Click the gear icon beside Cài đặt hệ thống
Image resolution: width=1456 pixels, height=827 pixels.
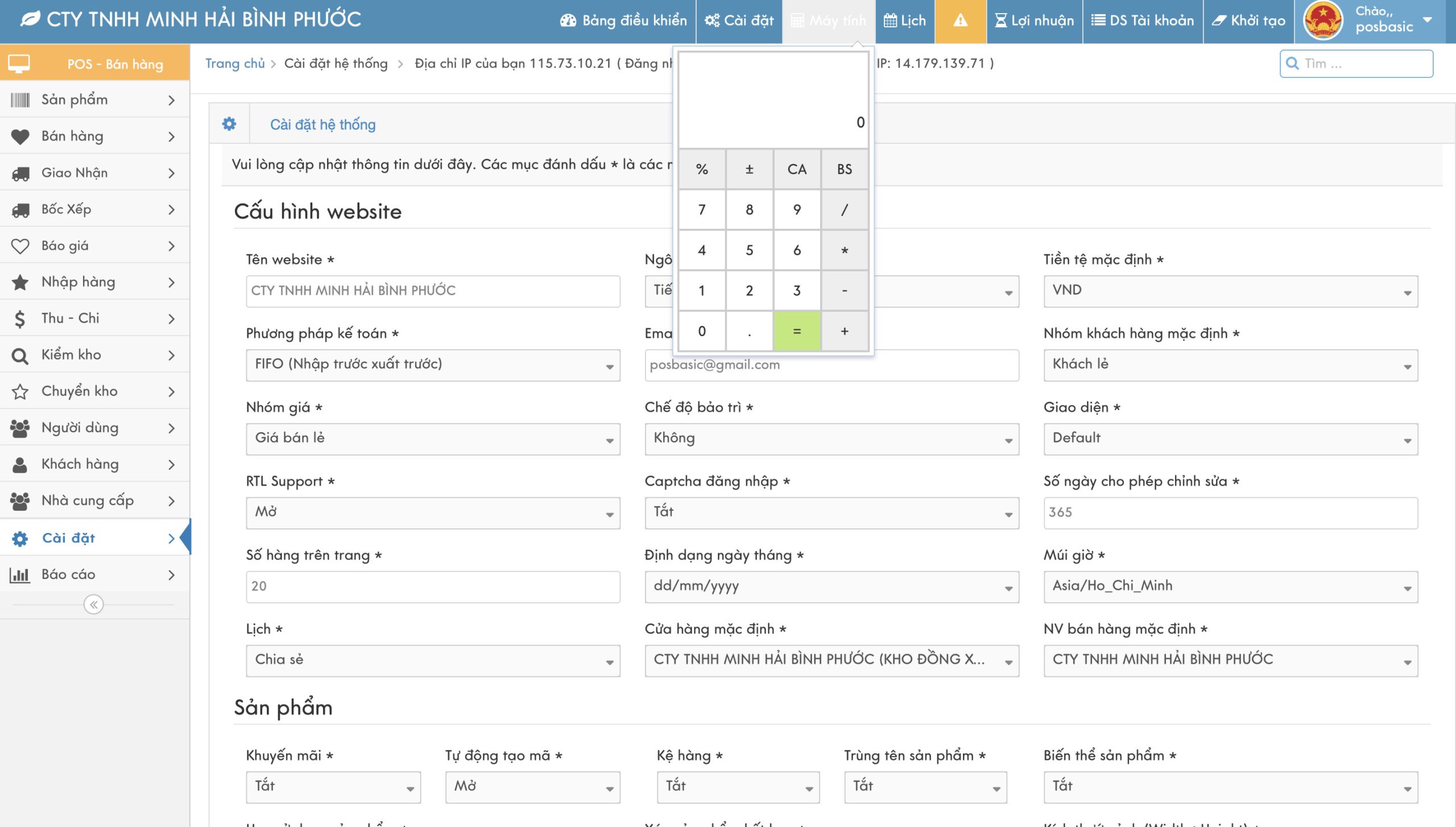pyautogui.click(x=229, y=124)
